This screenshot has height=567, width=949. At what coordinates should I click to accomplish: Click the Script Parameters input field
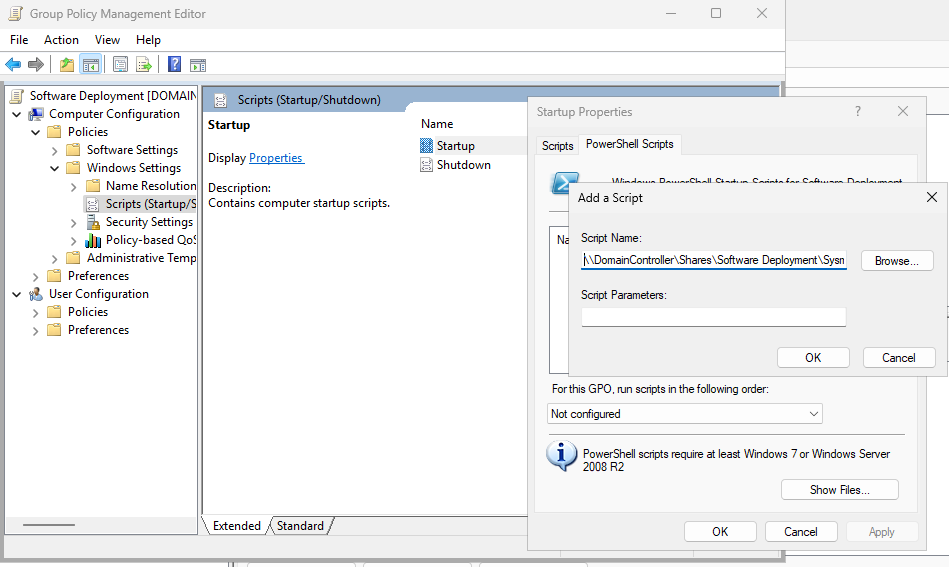pos(713,317)
